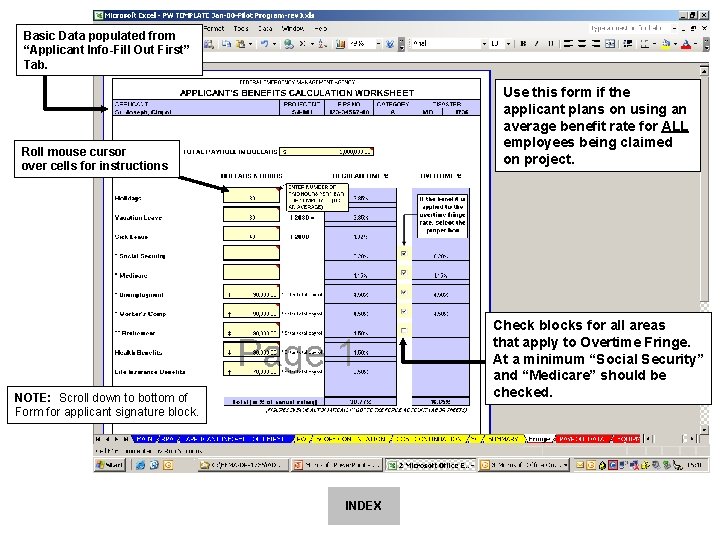
Task: Click the Copy icon in toolbar
Action: [x=226, y=44]
